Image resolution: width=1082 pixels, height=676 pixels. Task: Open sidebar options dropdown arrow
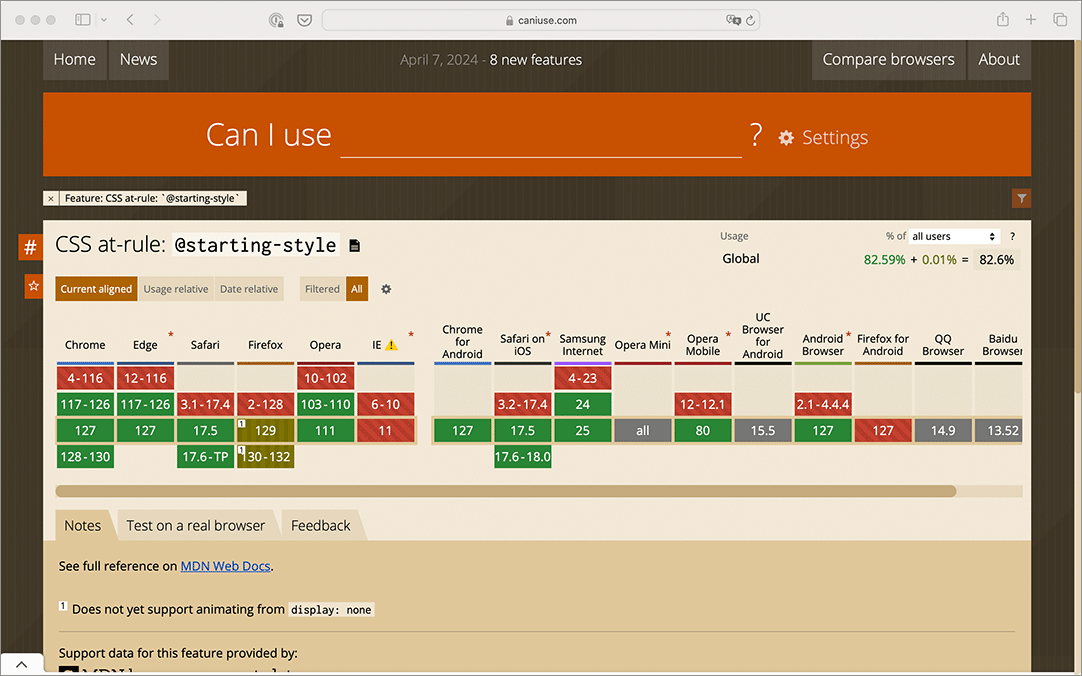point(104,20)
